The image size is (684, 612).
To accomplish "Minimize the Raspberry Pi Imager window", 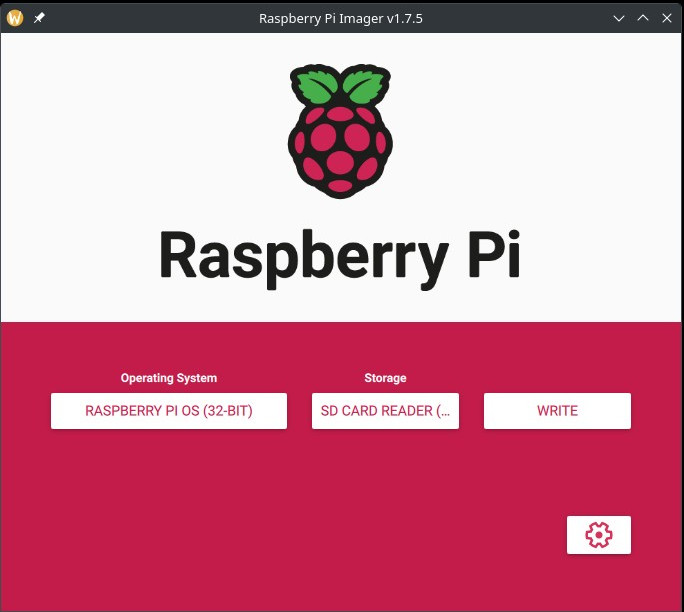I will 620,18.
